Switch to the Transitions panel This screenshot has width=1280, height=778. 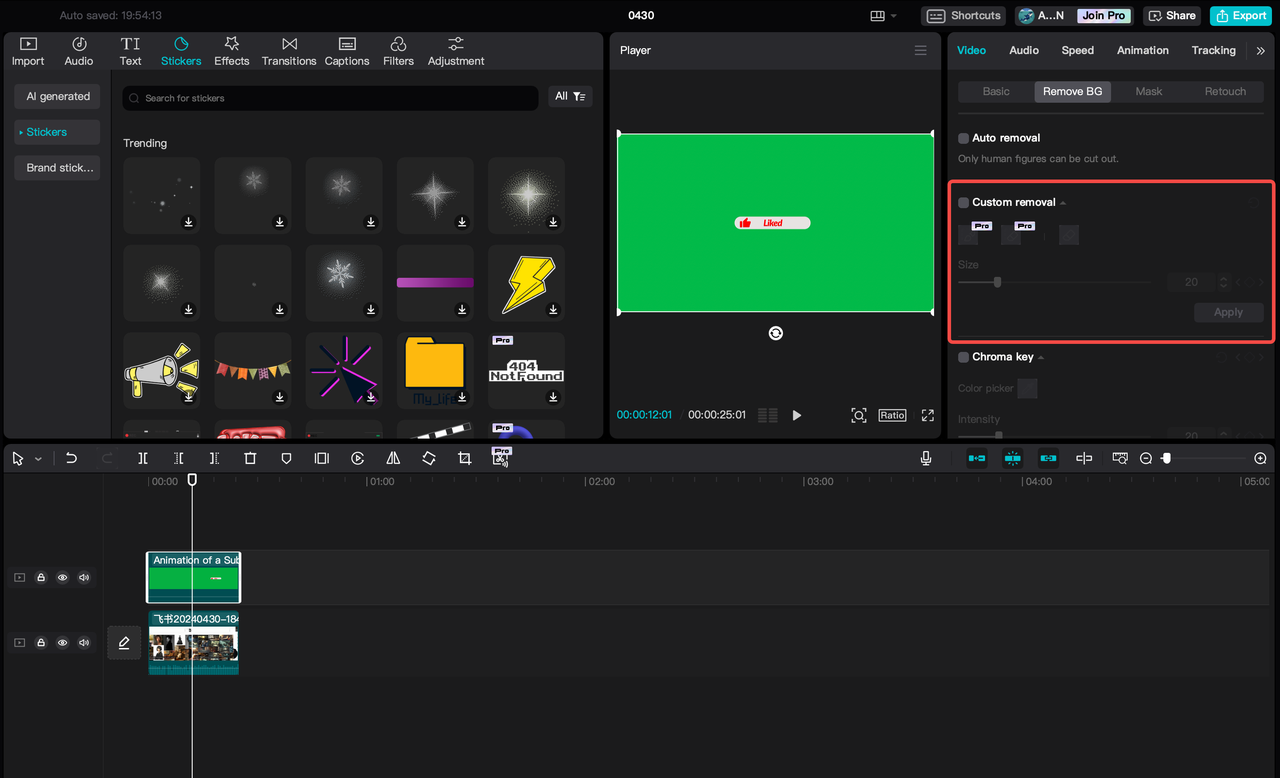click(x=288, y=50)
